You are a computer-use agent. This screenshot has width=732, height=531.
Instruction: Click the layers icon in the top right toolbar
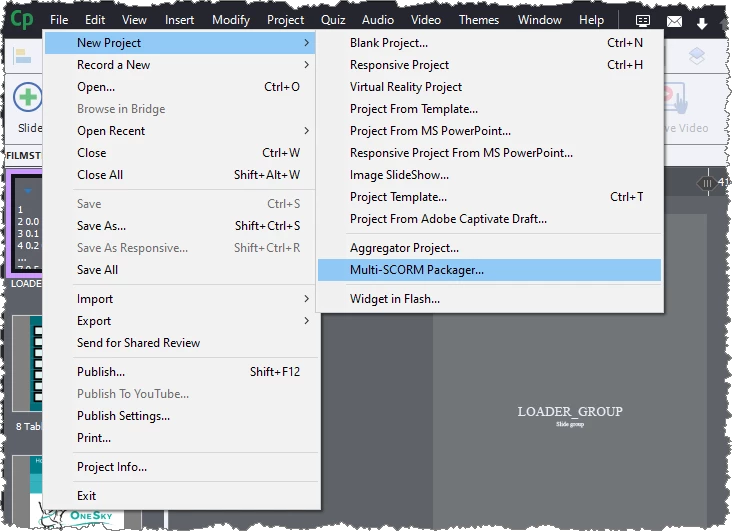(x=697, y=56)
